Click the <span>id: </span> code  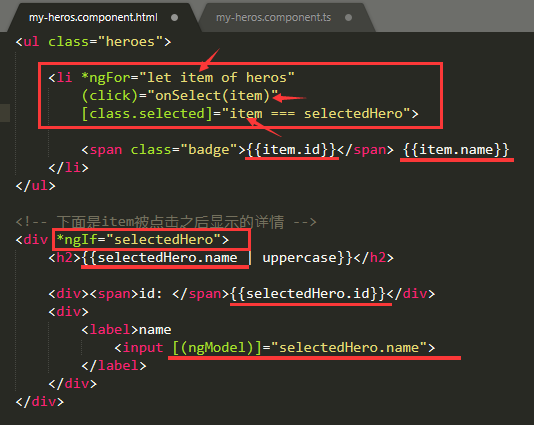pos(159,294)
